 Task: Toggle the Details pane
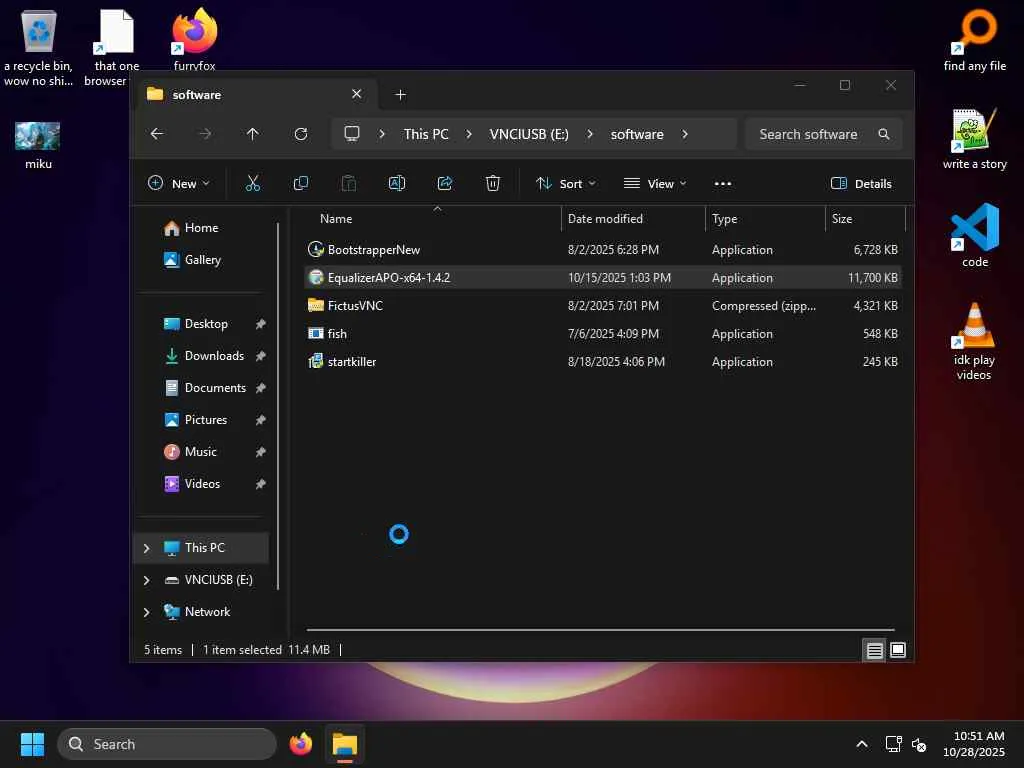pyautogui.click(x=861, y=184)
